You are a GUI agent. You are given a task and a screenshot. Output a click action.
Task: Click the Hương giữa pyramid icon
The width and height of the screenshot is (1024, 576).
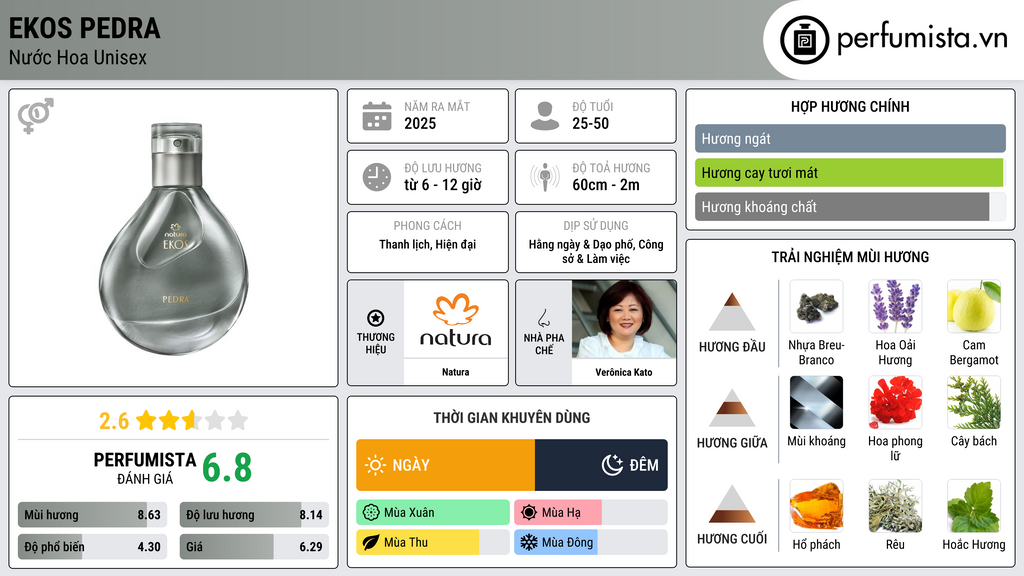pyautogui.click(x=732, y=408)
